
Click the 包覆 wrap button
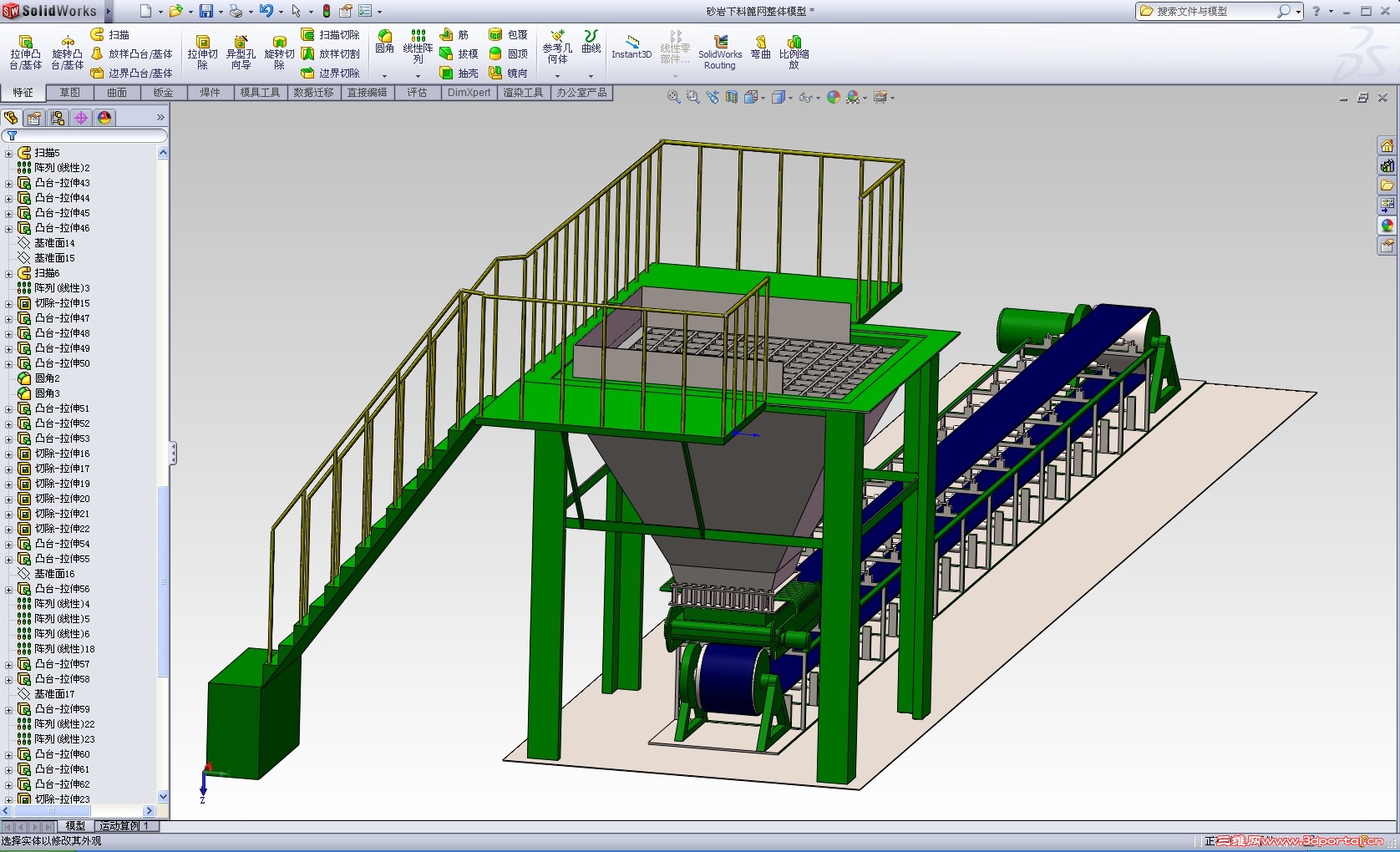[x=508, y=34]
